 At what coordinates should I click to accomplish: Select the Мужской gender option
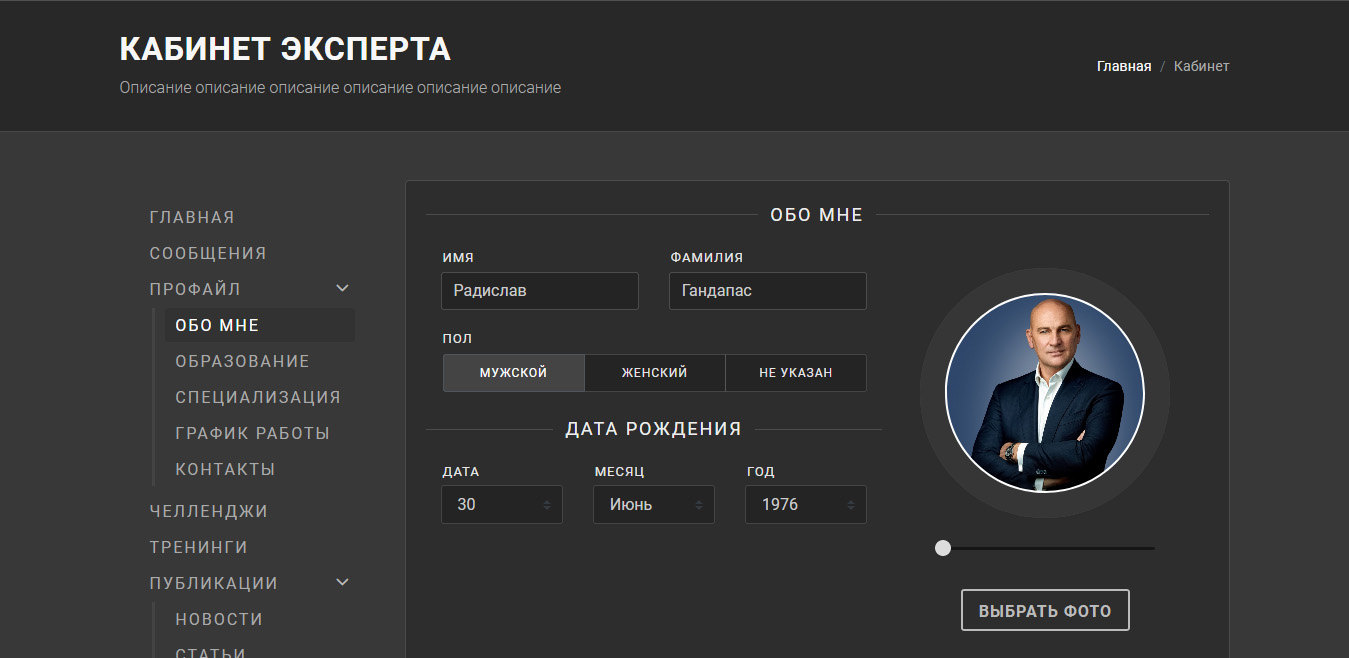coord(513,373)
